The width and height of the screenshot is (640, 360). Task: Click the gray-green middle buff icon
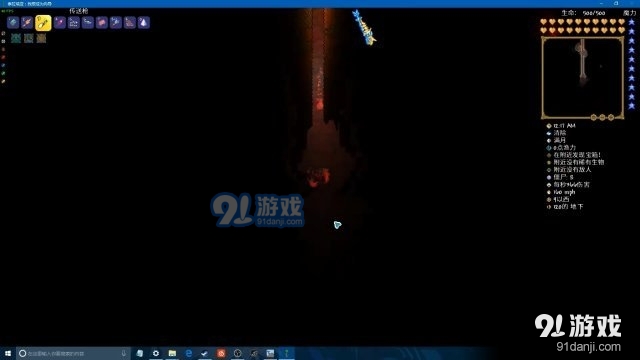coord(29,38)
